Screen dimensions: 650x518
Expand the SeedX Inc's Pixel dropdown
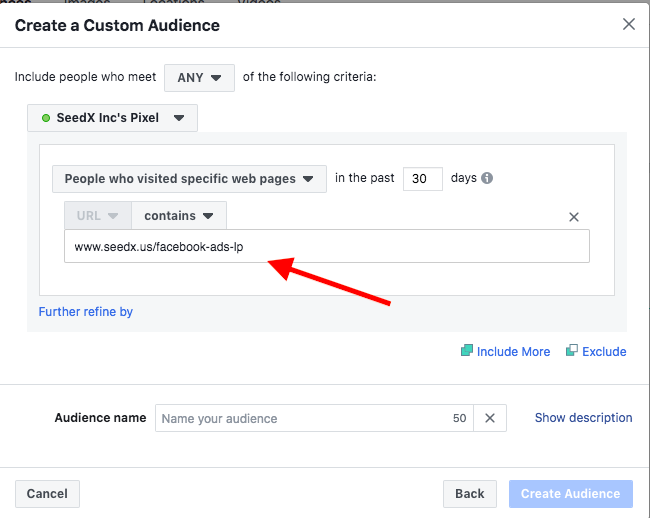point(112,118)
